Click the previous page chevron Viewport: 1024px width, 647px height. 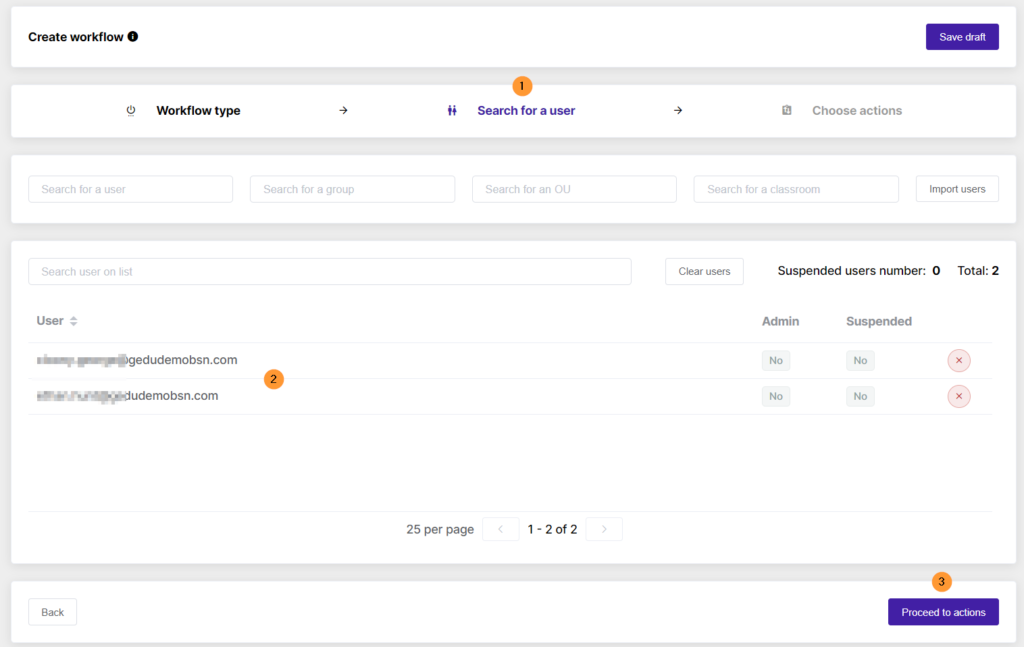[x=500, y=529]
